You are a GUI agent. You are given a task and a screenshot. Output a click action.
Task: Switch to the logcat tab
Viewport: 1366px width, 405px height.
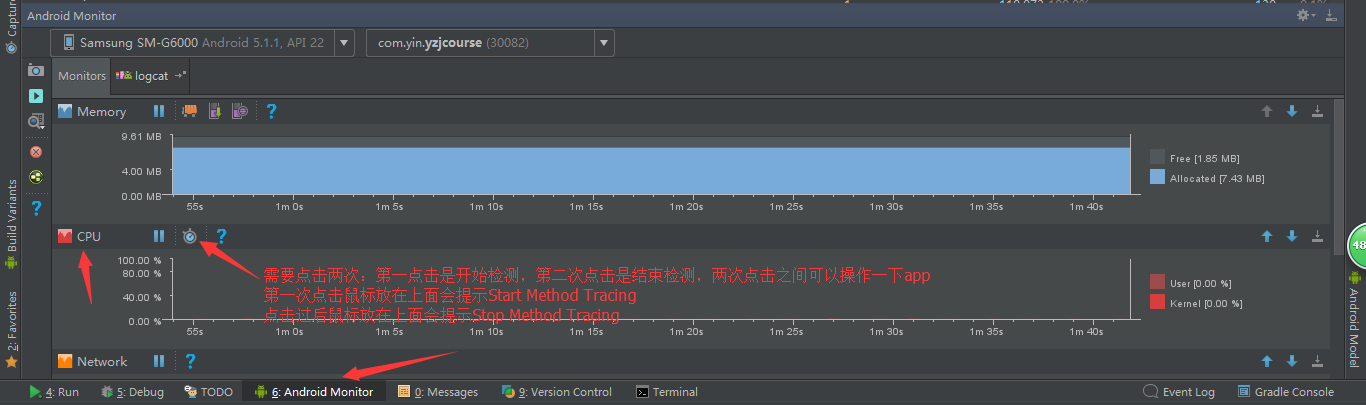tap(152, 75)
